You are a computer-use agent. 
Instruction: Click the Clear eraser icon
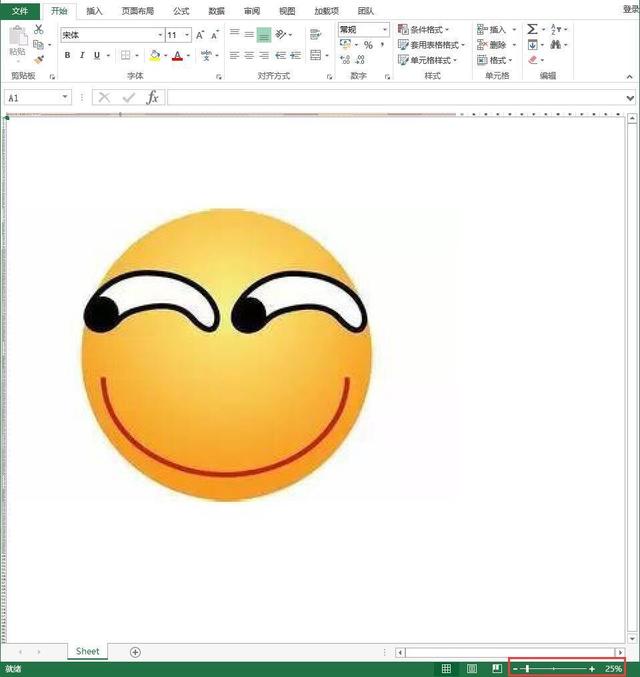[532, 60]
